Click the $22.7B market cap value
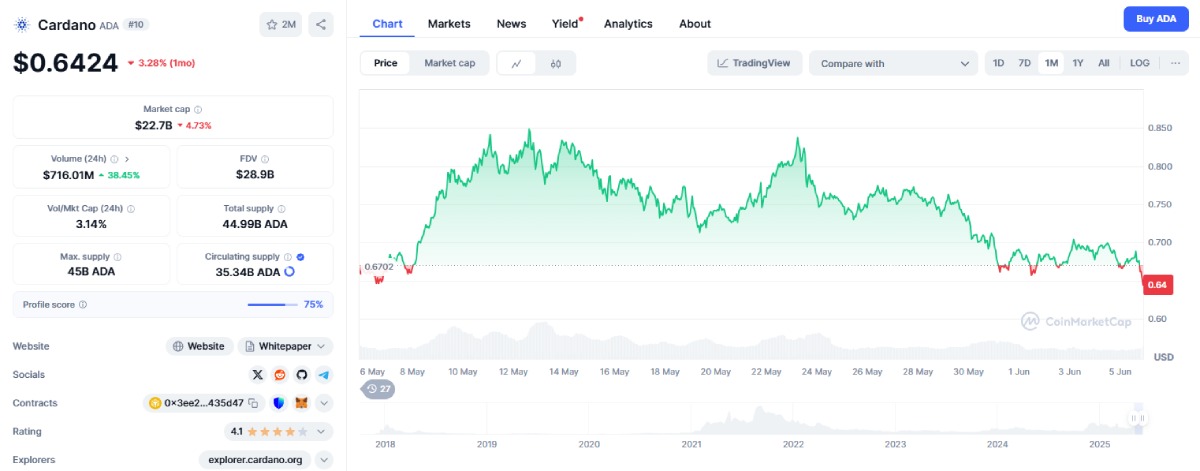 pyautogui.click(x=153, y=125)
